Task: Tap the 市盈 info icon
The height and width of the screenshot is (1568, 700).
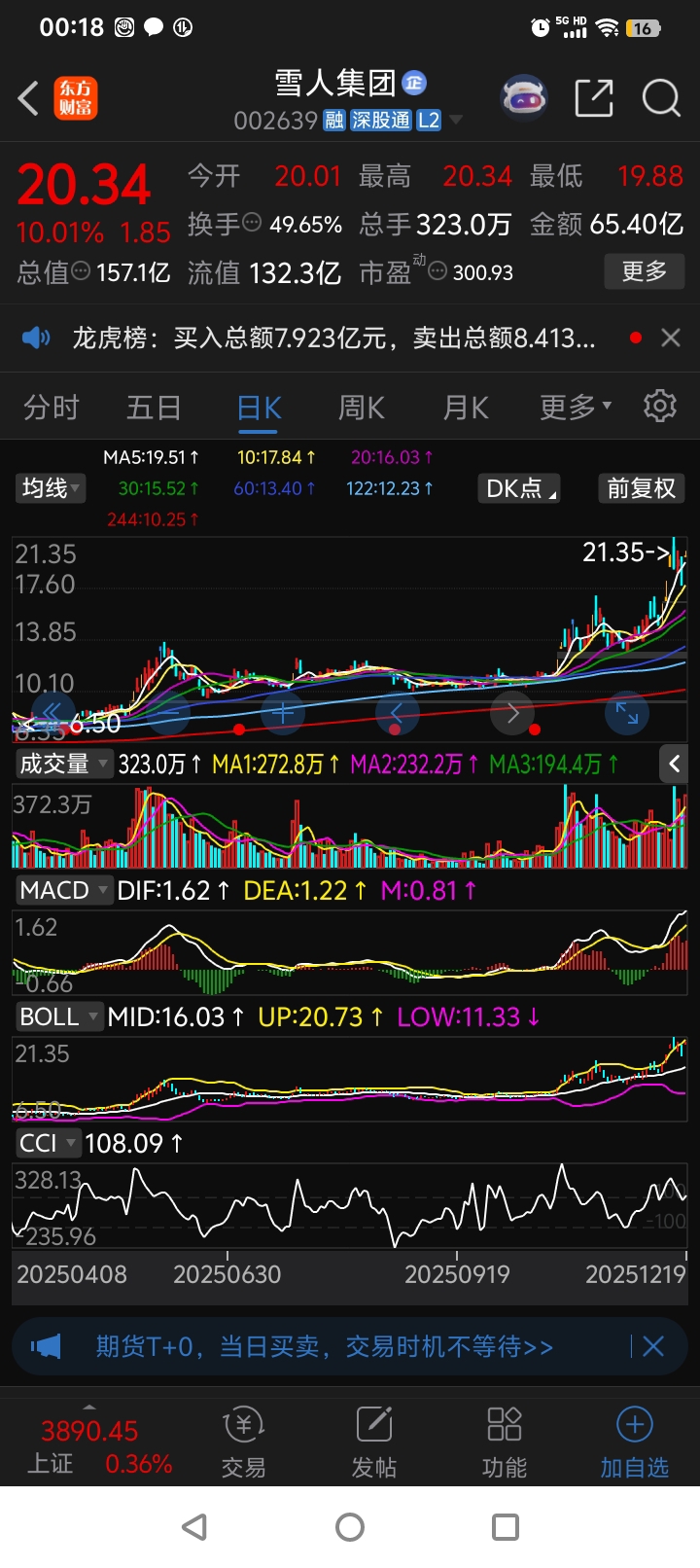Action: (x=437, y=271)
